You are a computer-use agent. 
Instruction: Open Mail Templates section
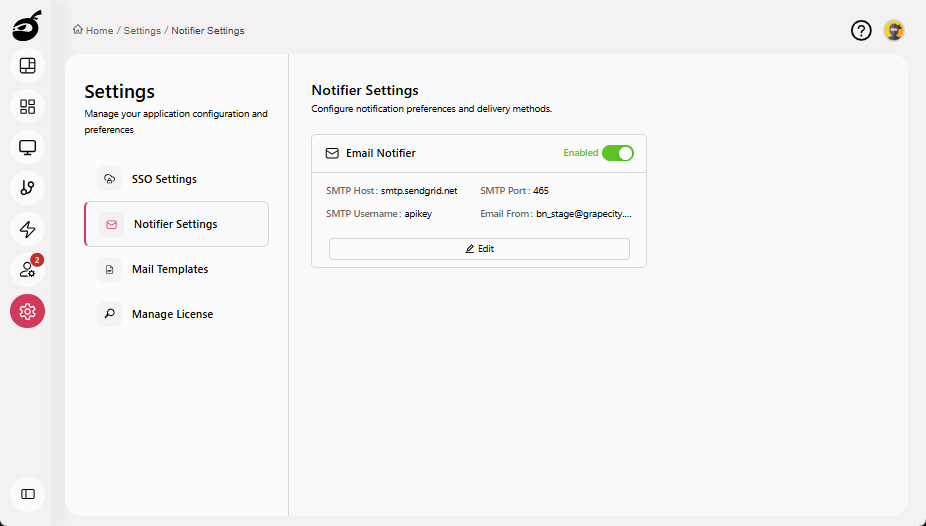[177, 269]
